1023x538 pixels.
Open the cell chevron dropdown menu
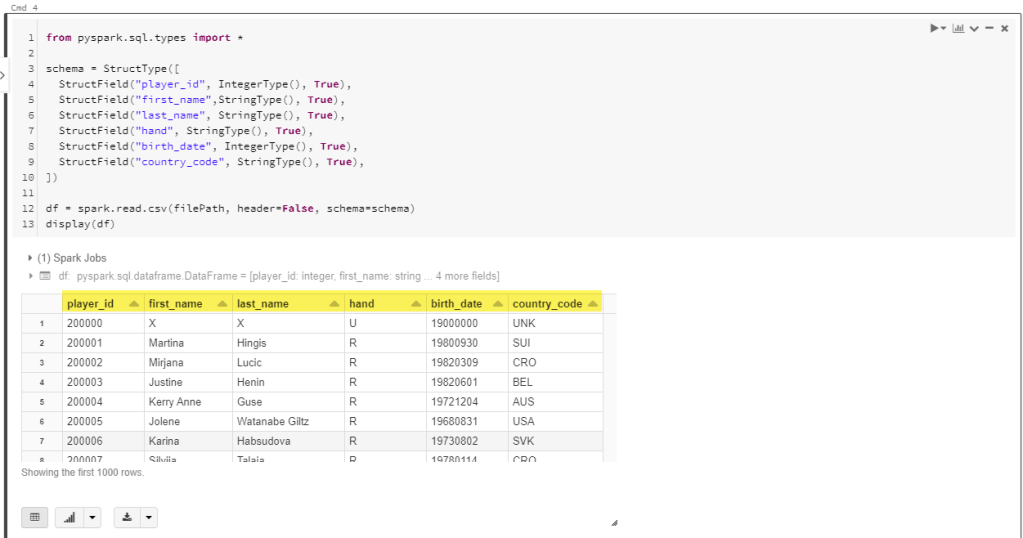[974, 29]
